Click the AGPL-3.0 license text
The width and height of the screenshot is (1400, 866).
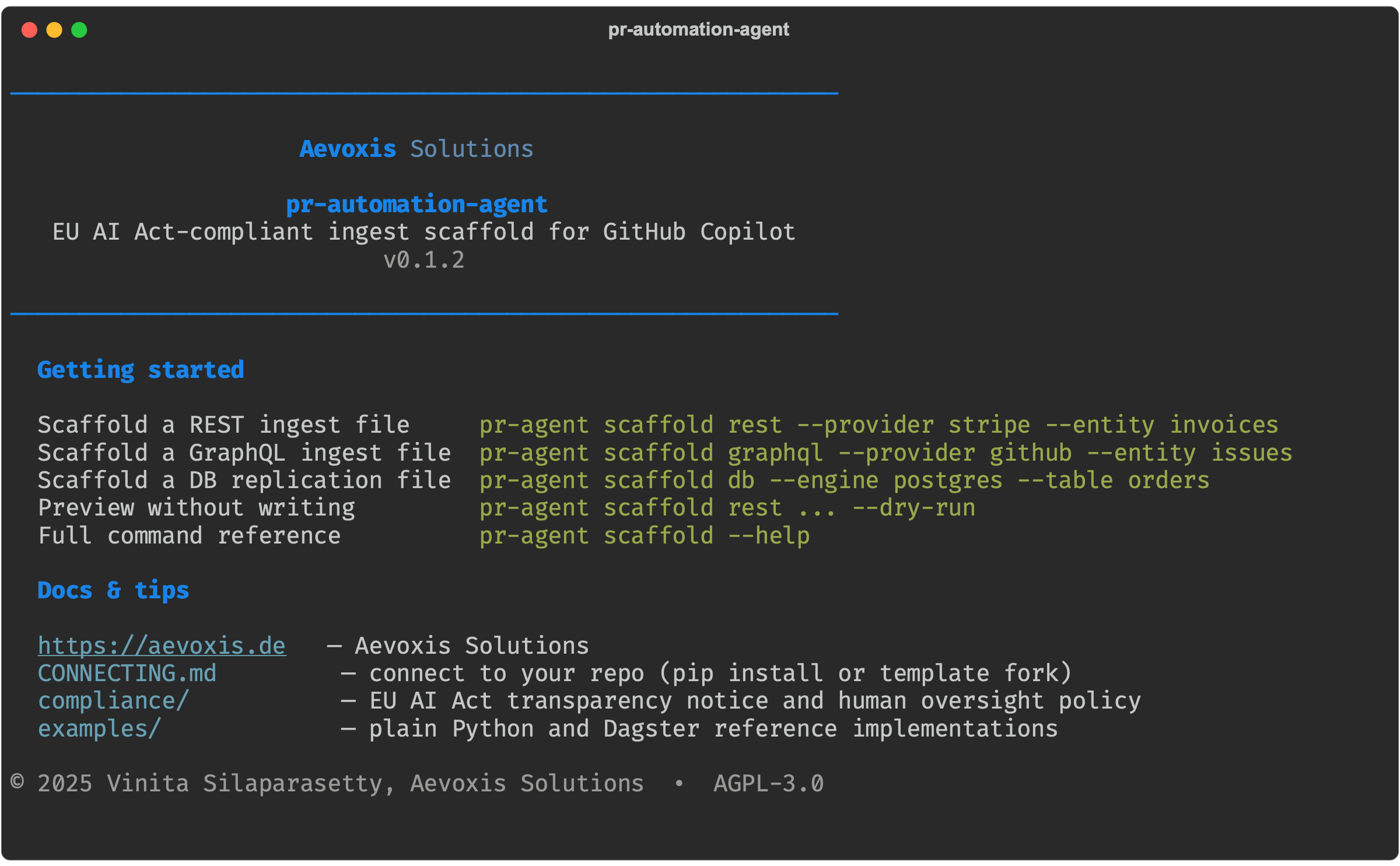pyautogui.click(x=769, y=783)
